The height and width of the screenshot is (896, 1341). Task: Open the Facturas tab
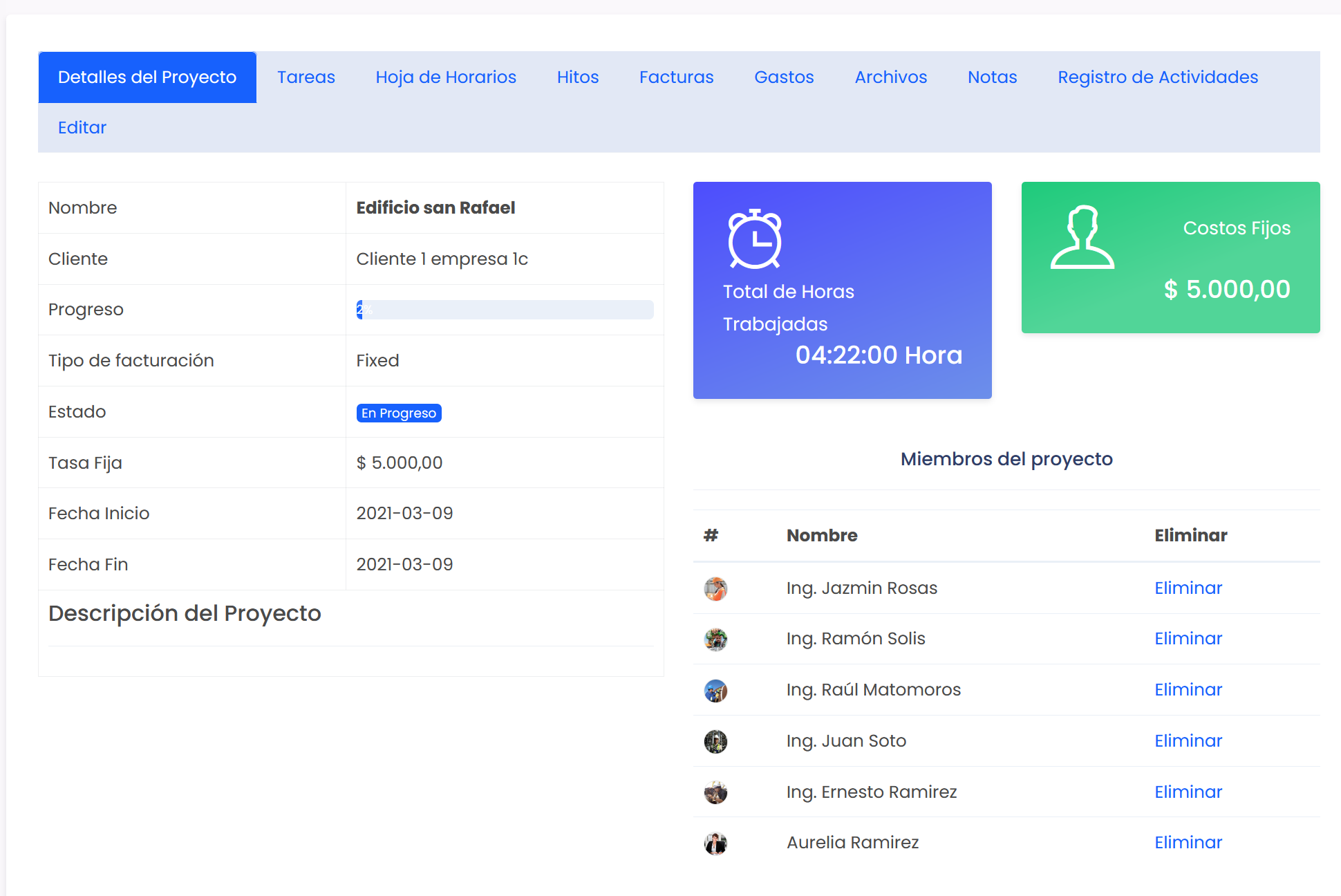676,77
